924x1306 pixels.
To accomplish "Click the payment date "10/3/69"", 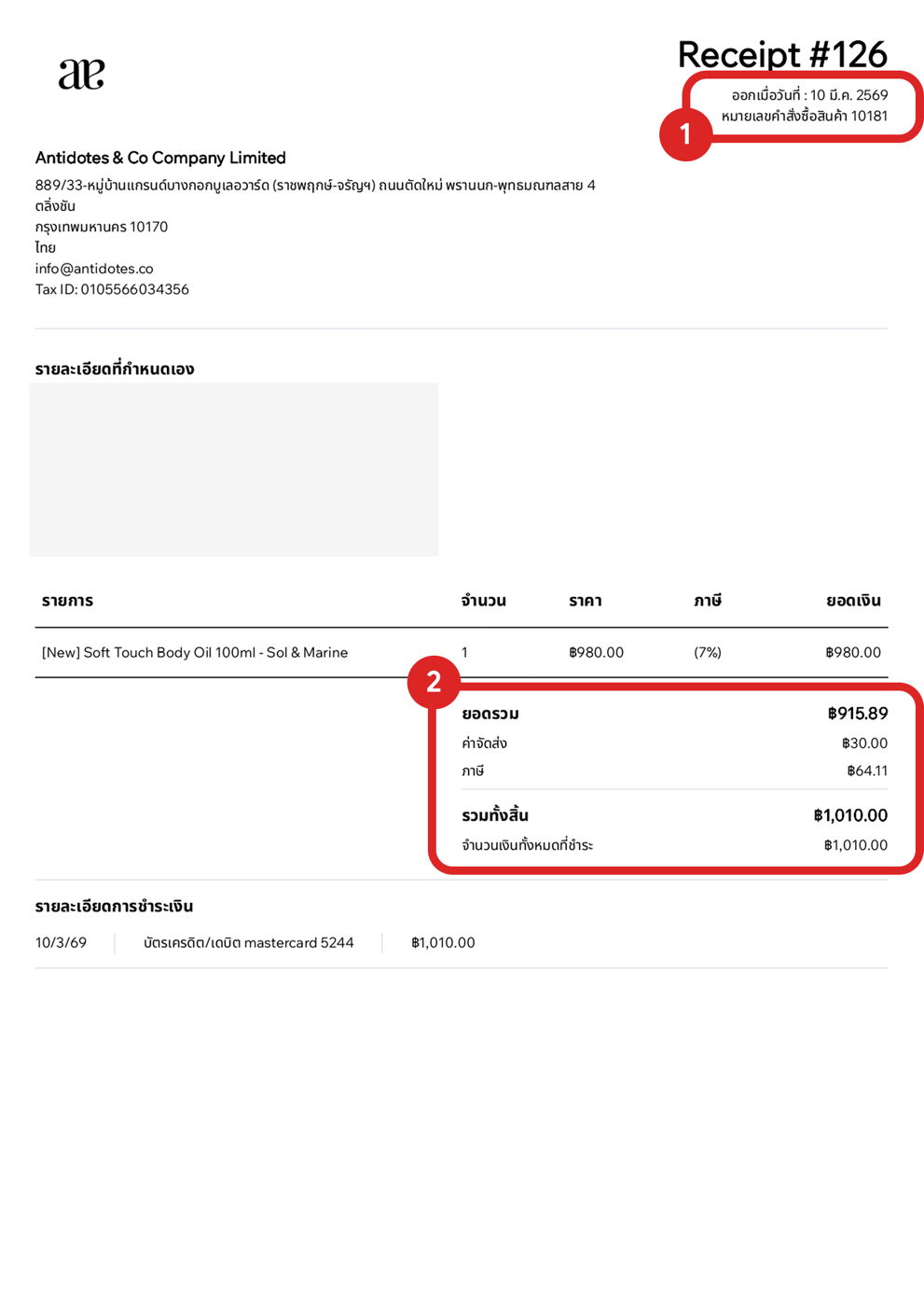I will [x=61, y=943].
